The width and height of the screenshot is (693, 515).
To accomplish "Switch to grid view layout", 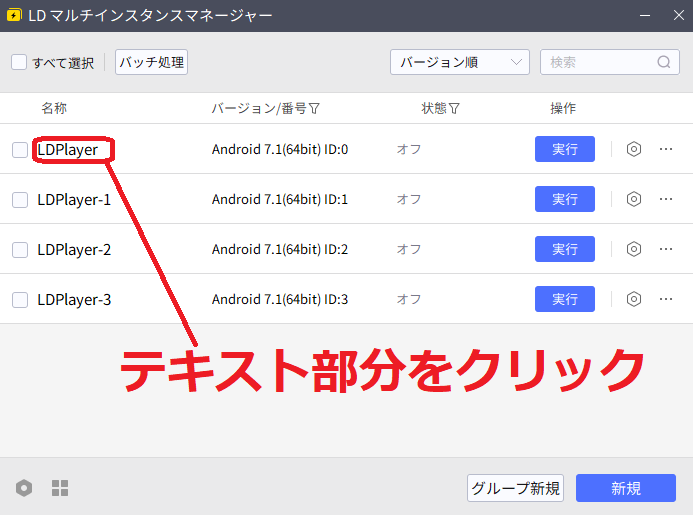I will (60, 488).
